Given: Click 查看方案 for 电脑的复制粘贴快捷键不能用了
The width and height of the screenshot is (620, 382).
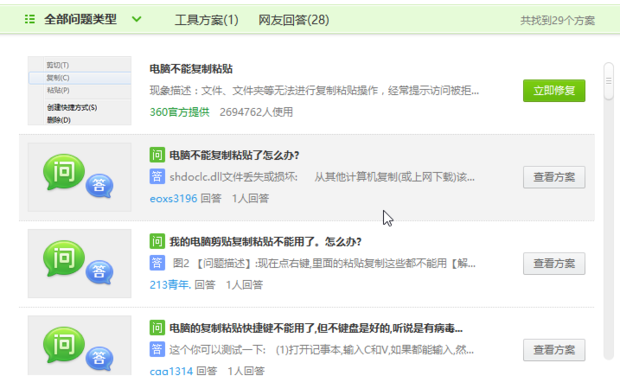Looking at the screenshot, I should tap(554, 350).
